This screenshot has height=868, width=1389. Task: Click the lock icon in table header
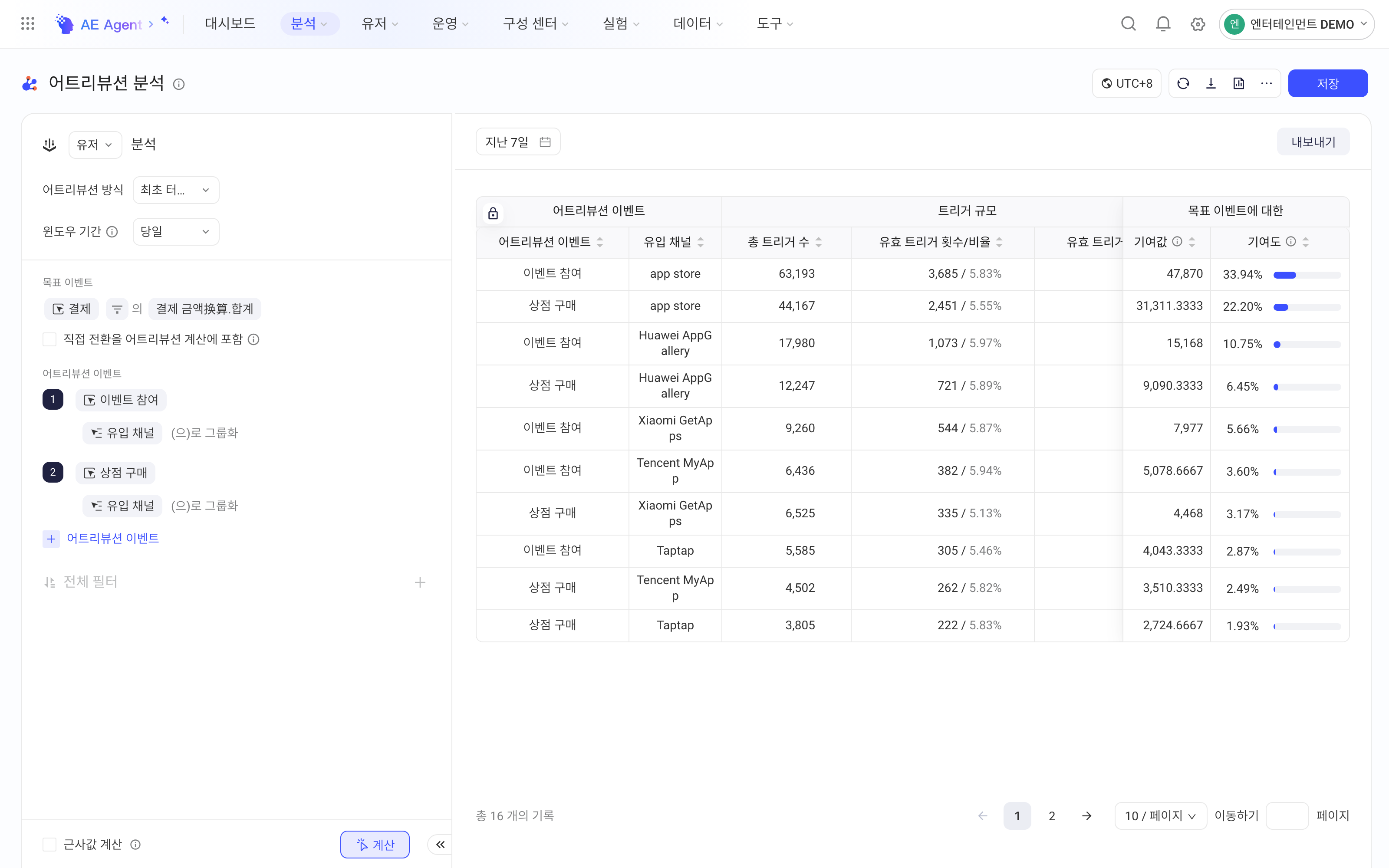pos(493,214)
